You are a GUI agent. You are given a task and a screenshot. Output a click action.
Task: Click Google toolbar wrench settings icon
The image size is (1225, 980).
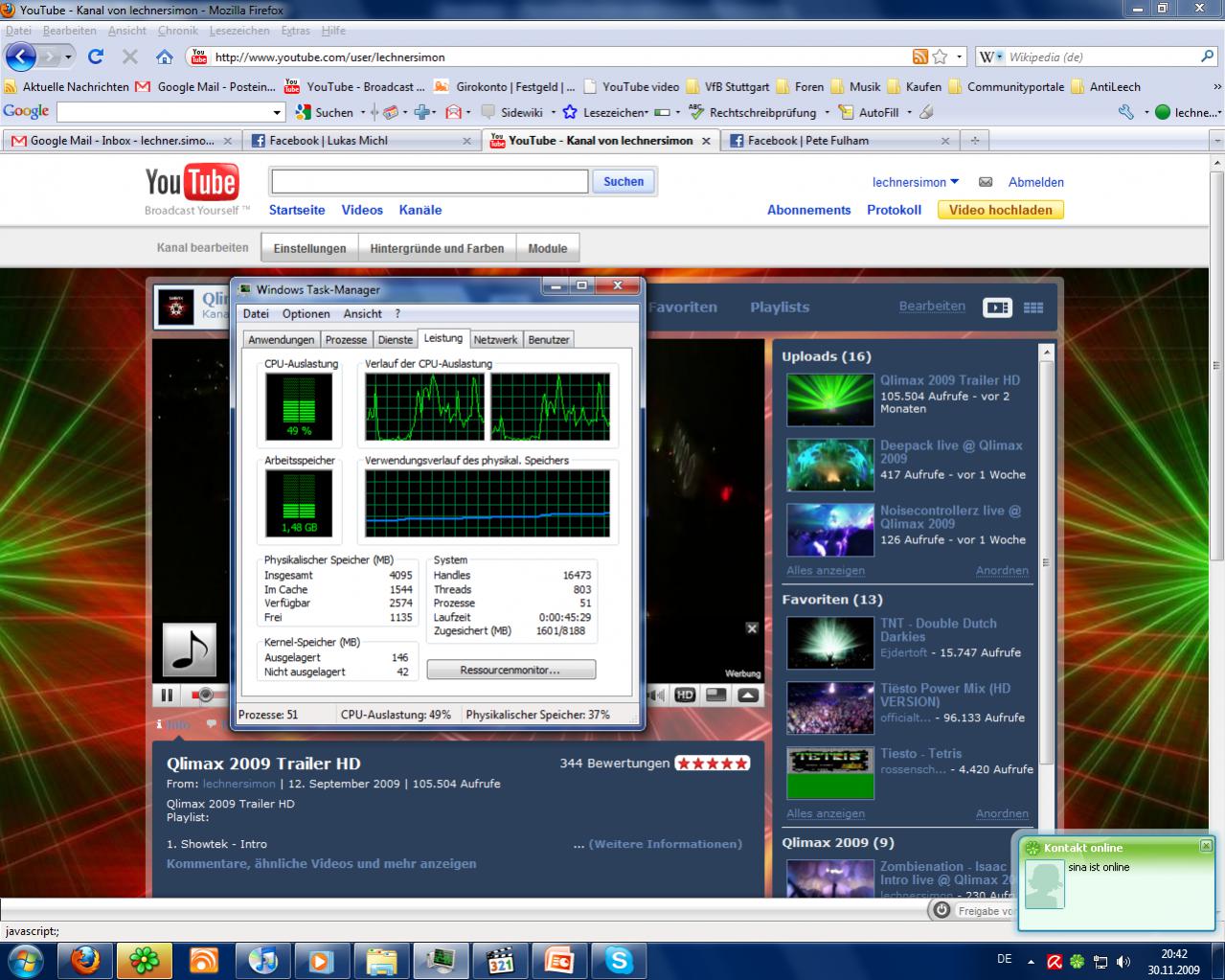(1126, 112)
